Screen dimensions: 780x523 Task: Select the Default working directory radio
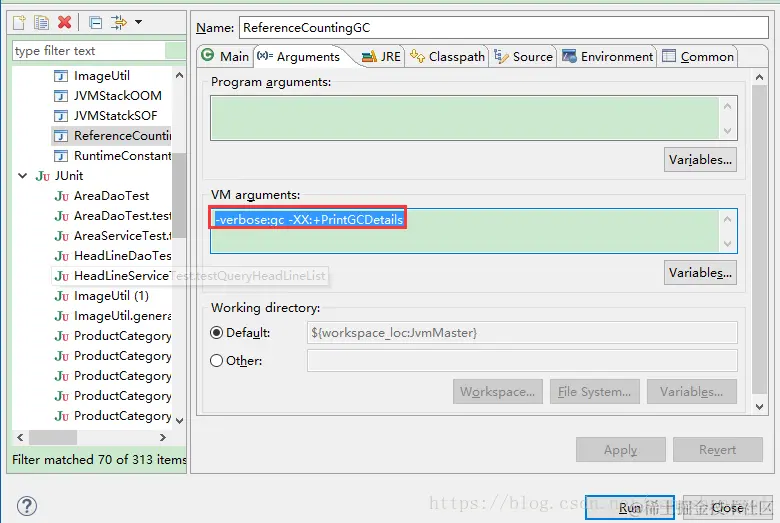216,332
